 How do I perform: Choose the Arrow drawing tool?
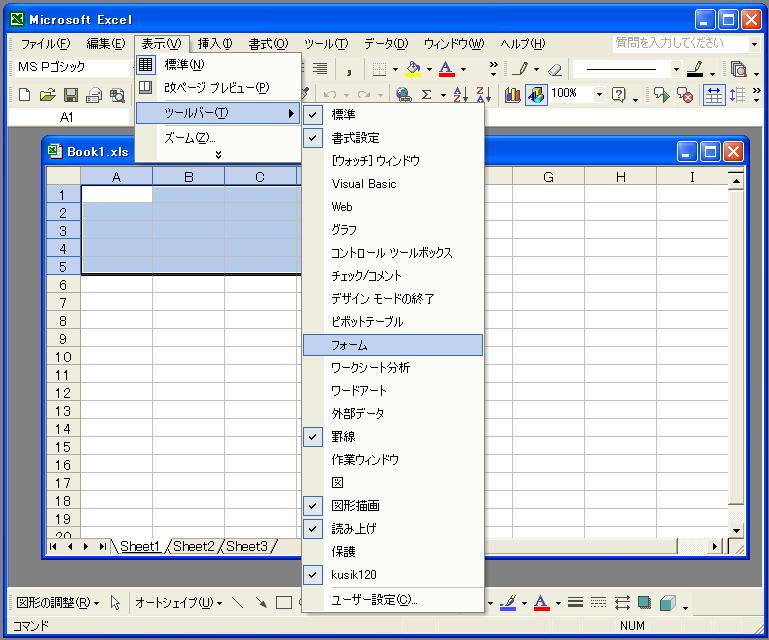pos(261,602)
